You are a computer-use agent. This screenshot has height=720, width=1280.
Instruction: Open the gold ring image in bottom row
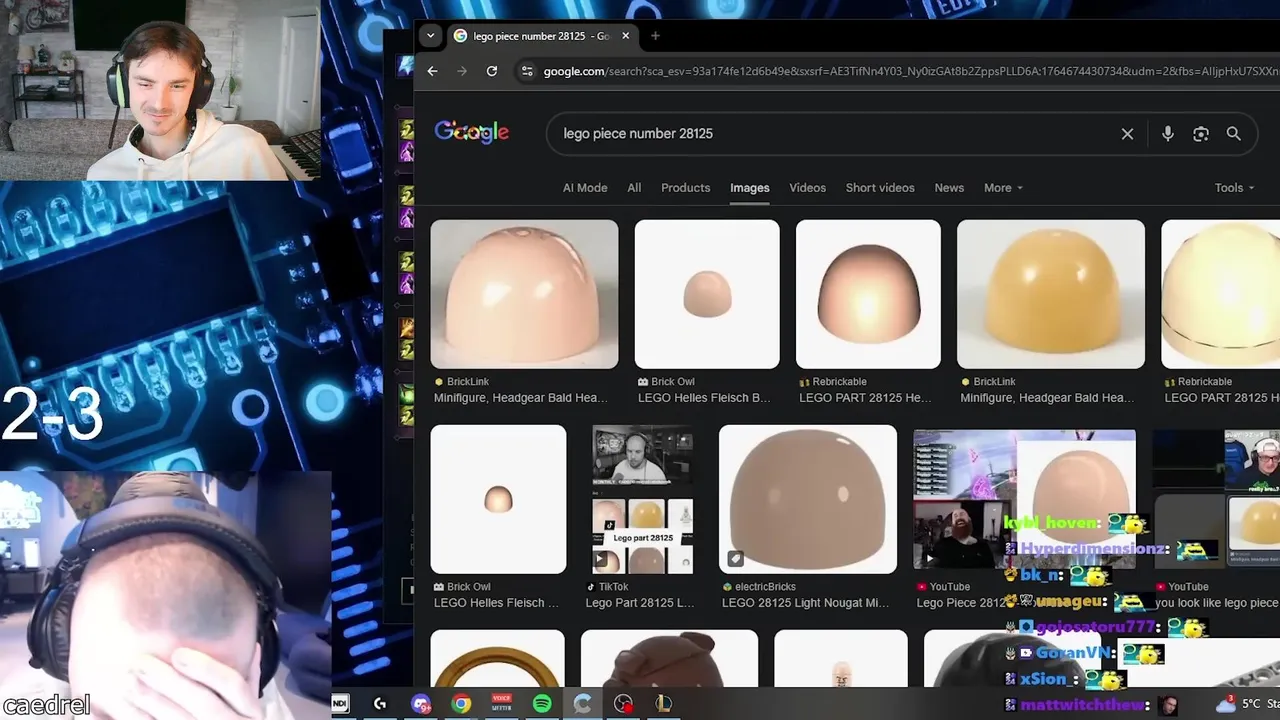(498, 659)
